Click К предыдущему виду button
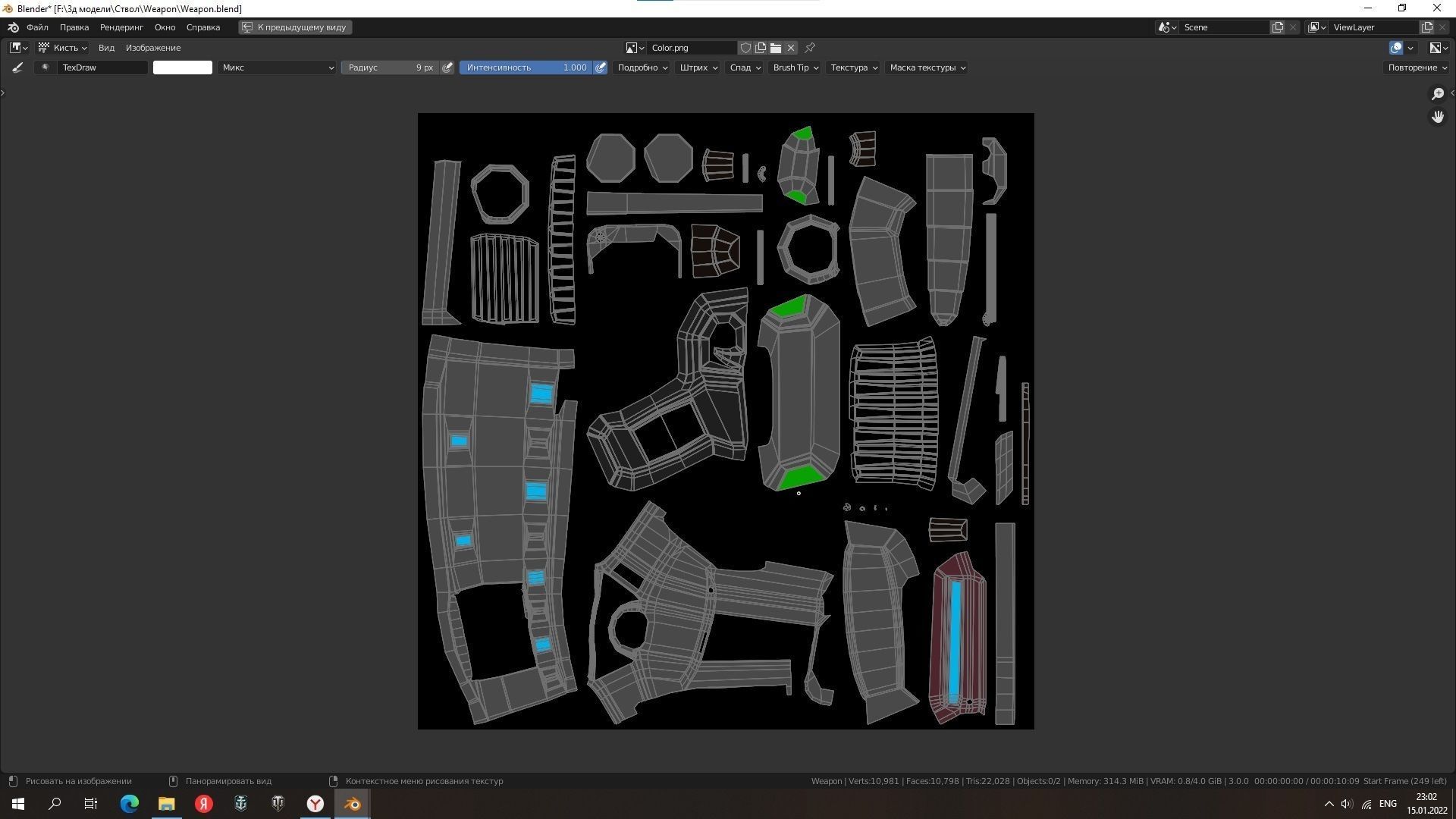Viewport: 1456px width, 819px height. [295, 27]
